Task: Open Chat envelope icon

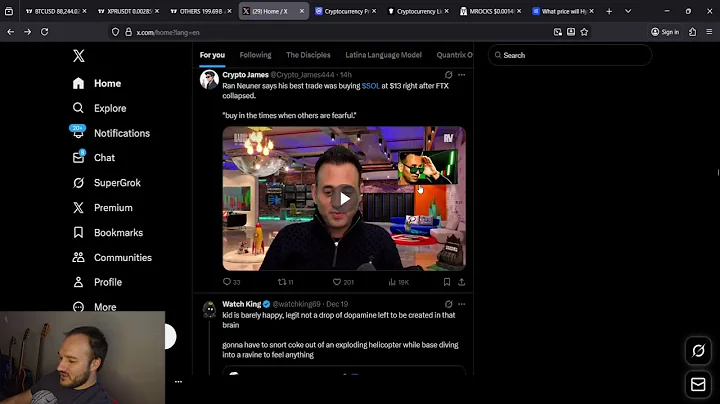Action: (x=79, y=157)
